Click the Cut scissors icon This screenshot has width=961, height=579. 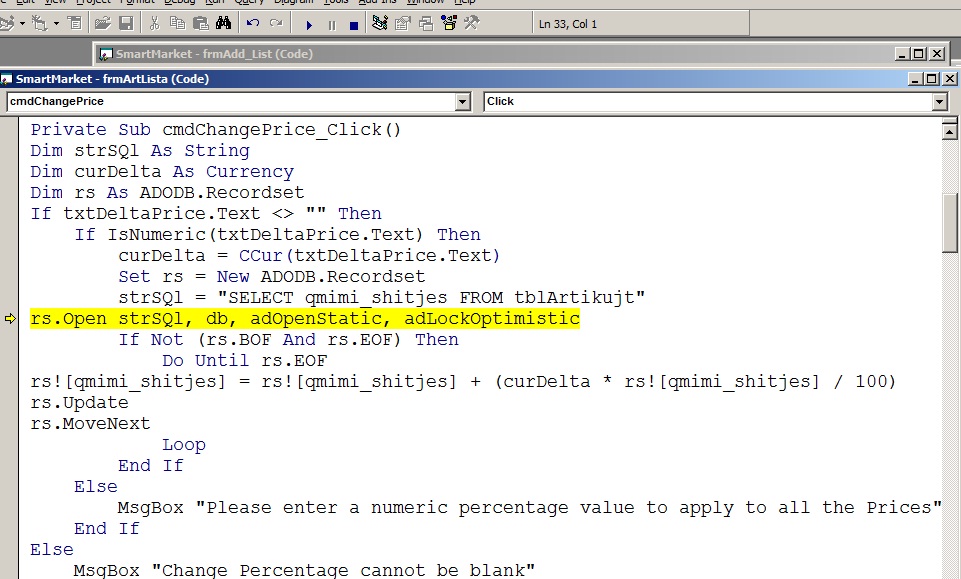click(154, 24)
